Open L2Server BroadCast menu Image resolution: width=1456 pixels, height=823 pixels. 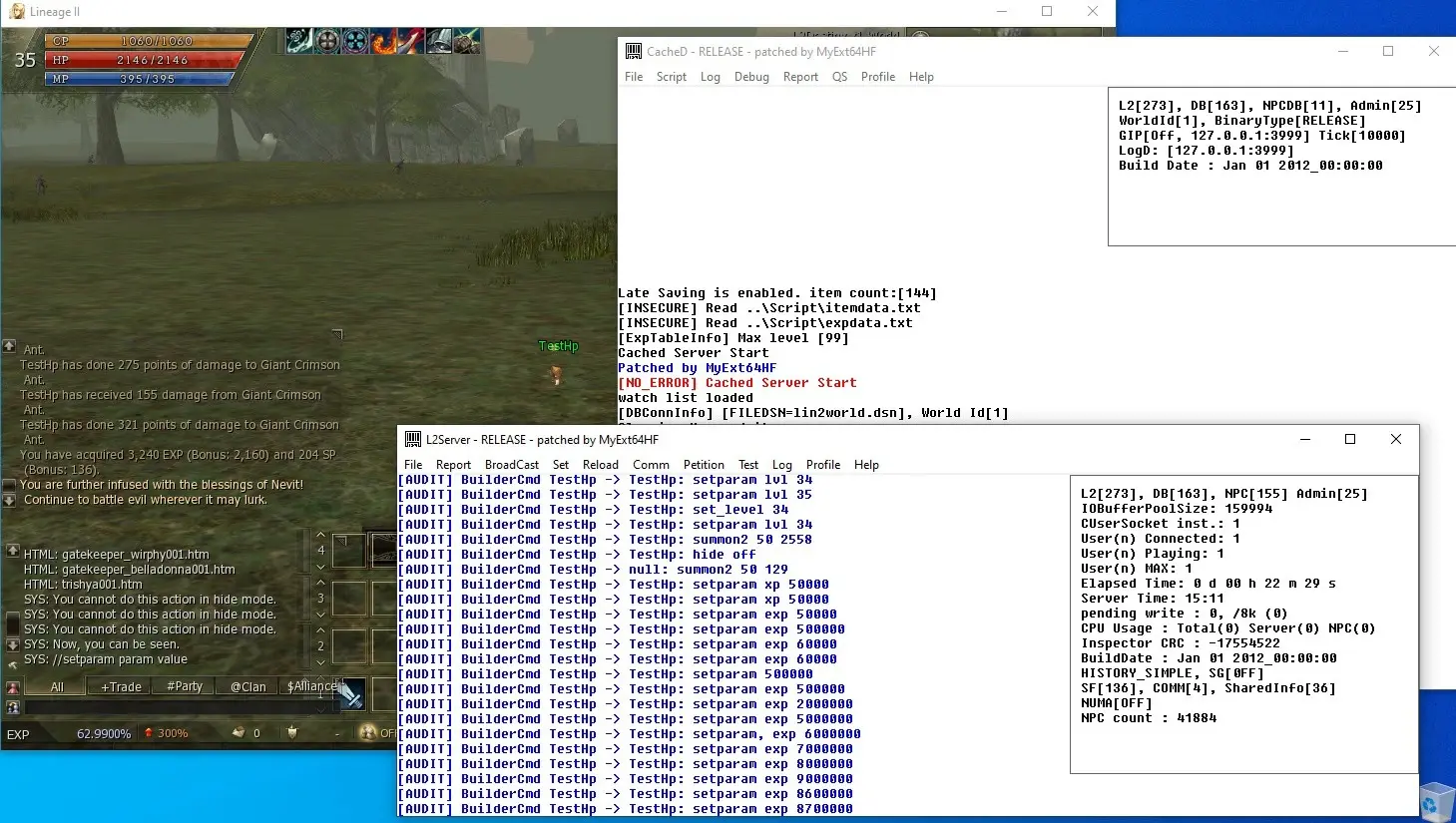[x=512, y=465]
